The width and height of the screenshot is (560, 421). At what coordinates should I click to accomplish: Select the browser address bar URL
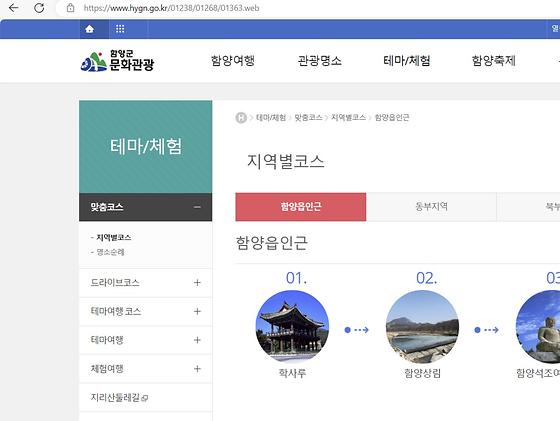point(171,8)
